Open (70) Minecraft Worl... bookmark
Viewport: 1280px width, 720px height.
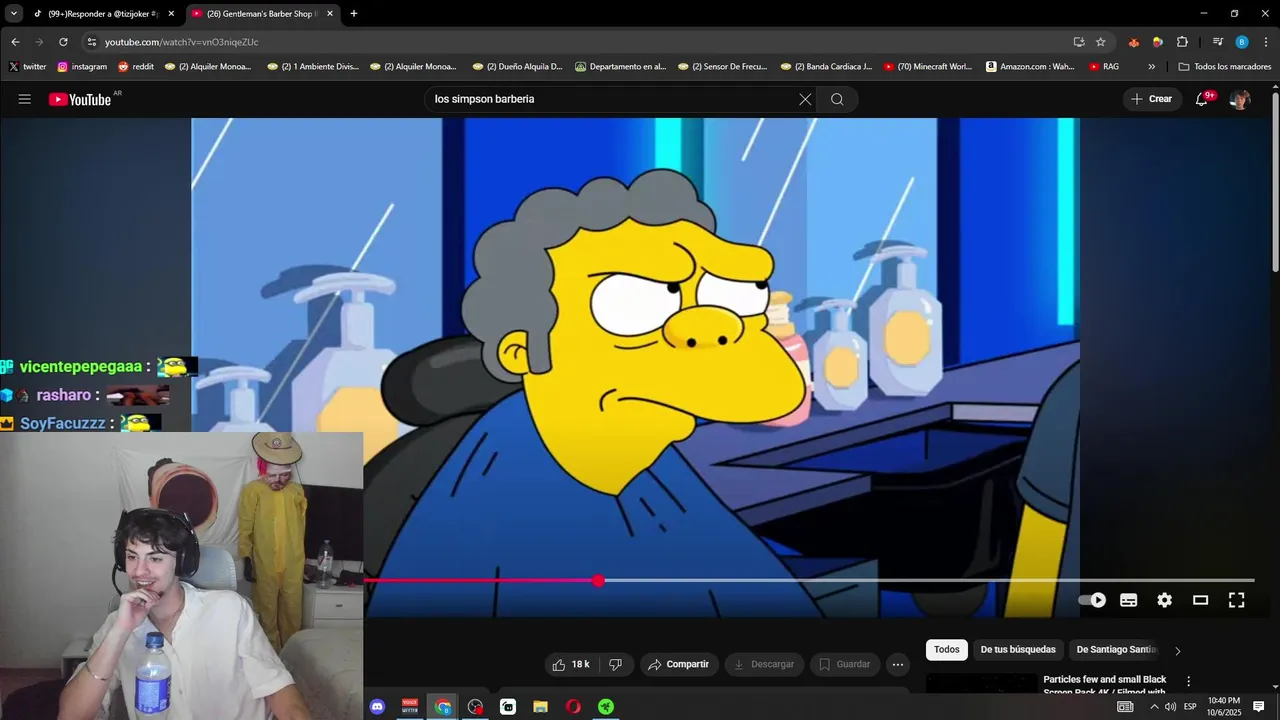point(928,67)
